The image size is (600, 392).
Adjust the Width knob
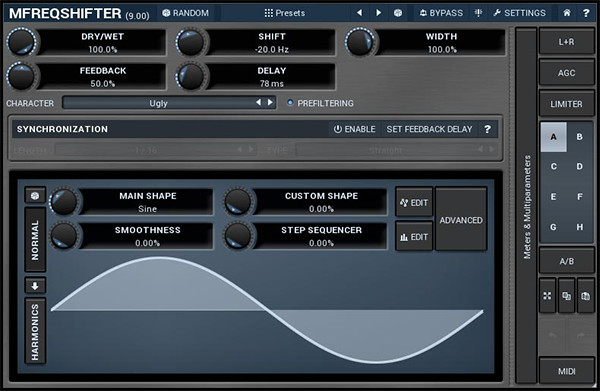click(360, 42)
